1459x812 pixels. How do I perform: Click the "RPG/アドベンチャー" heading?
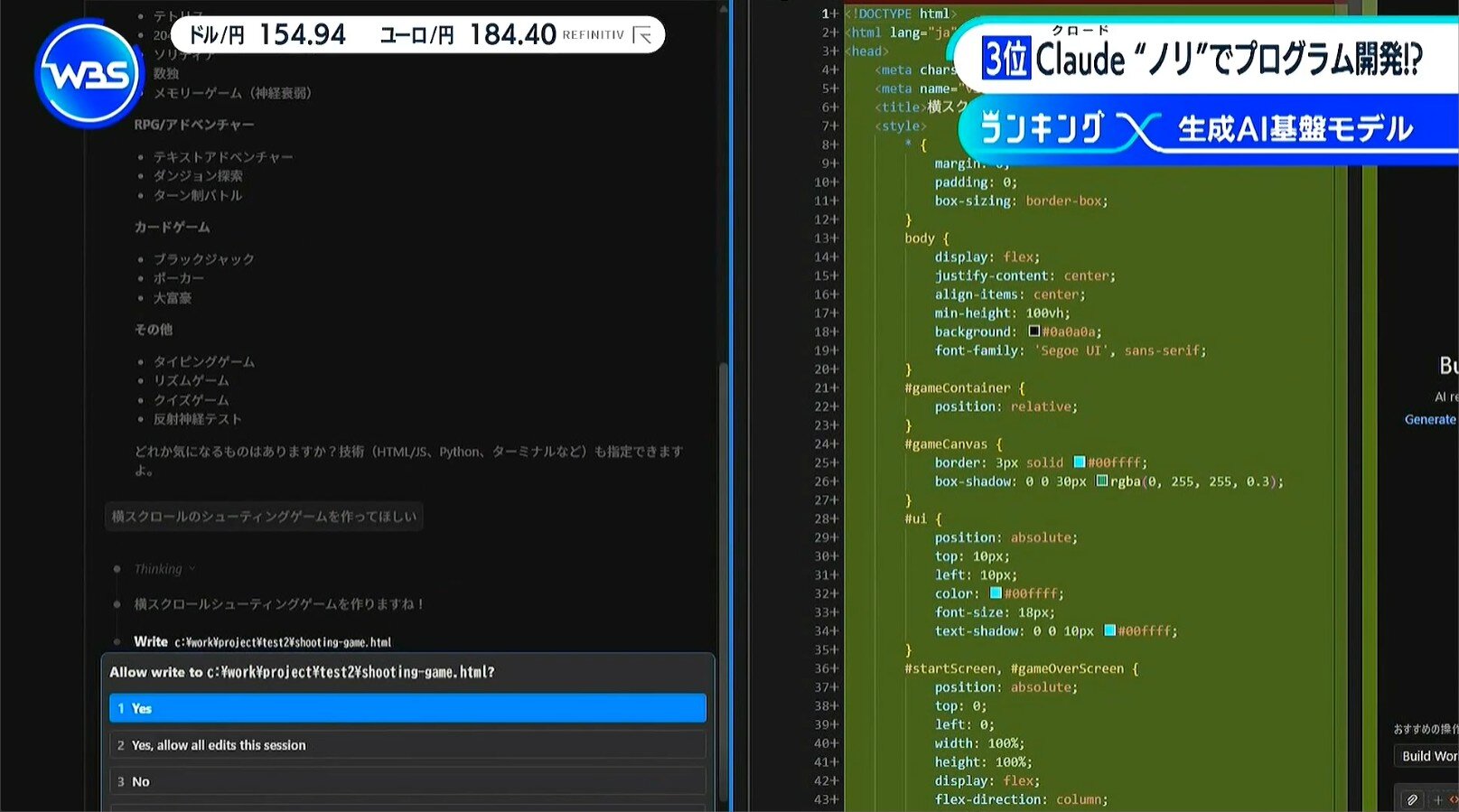(194, 125)
